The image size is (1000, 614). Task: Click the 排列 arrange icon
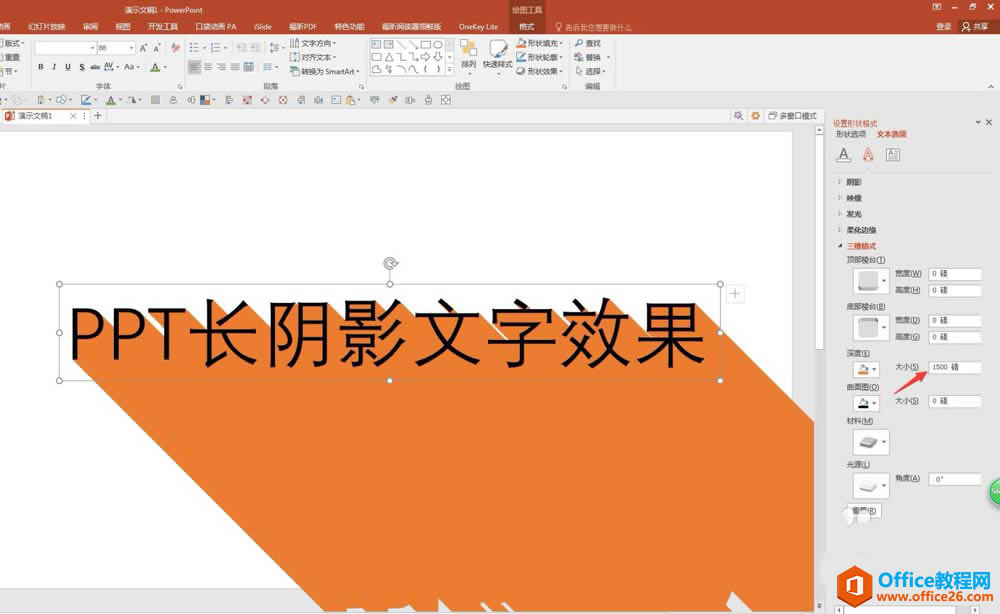(469, 54)
